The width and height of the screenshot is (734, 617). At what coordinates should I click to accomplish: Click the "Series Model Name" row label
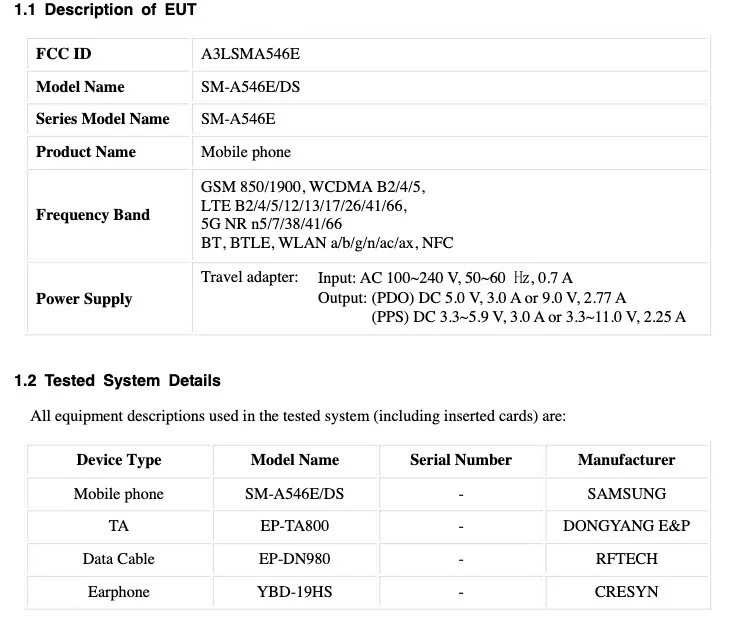click(102, 119)
